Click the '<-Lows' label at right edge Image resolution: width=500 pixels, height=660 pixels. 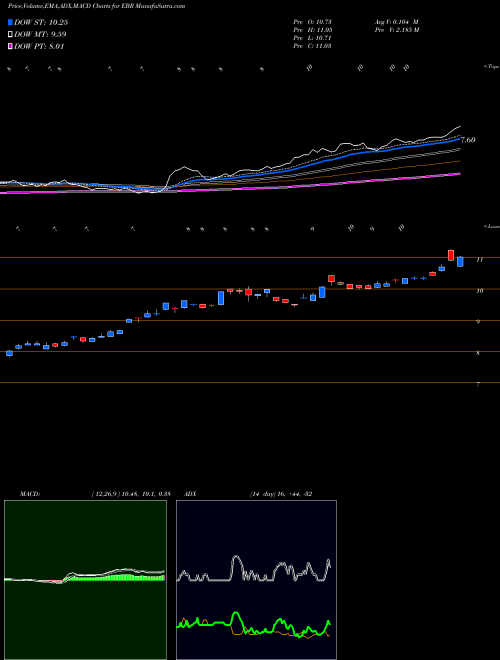(x=491, y=226)
